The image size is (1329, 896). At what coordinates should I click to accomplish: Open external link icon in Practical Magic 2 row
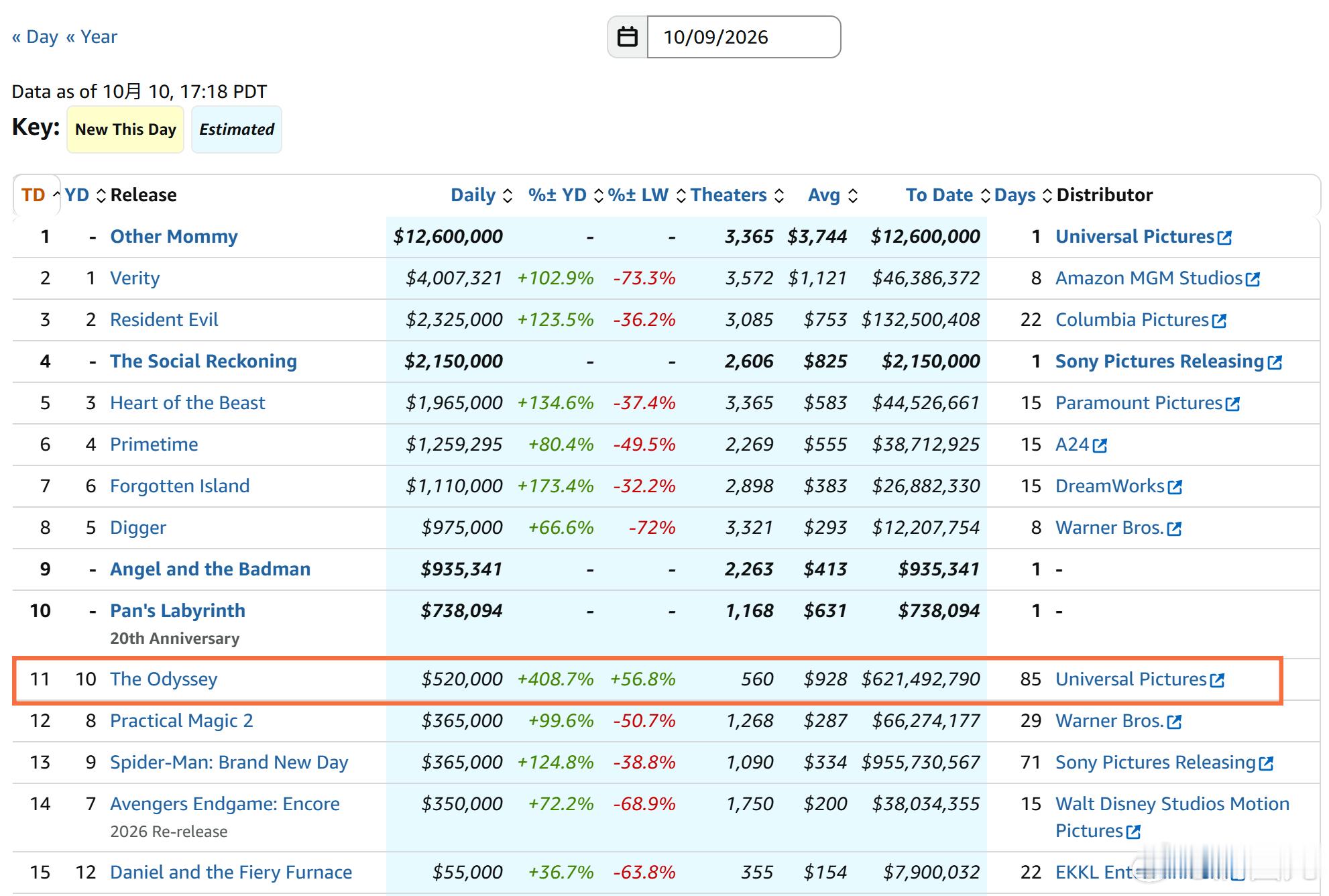tap(1174, 722)
